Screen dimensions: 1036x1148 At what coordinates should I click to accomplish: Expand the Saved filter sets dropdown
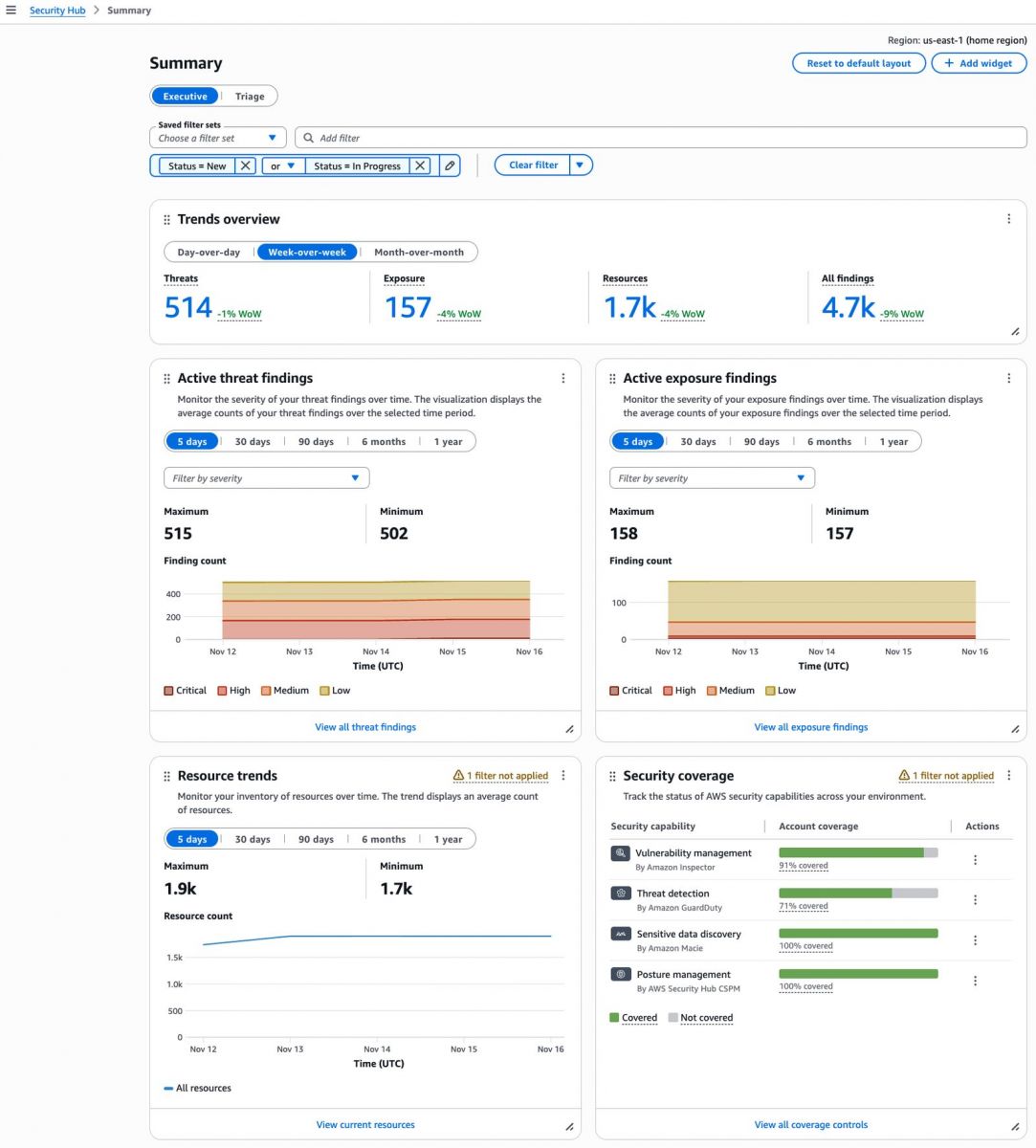point(218,138)
